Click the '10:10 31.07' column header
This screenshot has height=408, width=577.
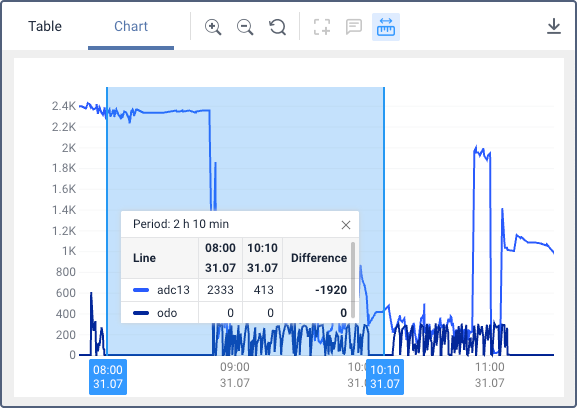[x=262, y=258]
